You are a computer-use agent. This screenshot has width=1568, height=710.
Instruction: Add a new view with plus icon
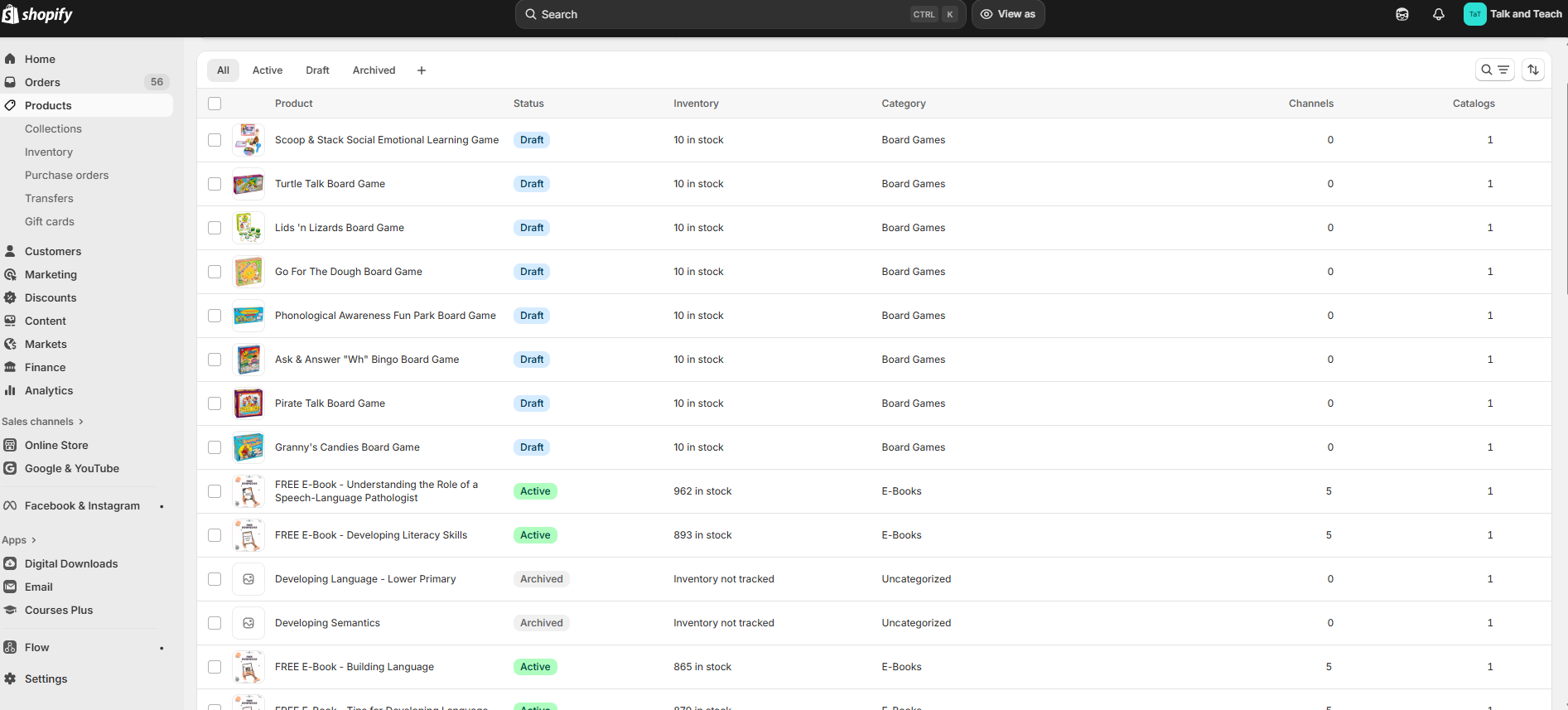click(422, 70)
